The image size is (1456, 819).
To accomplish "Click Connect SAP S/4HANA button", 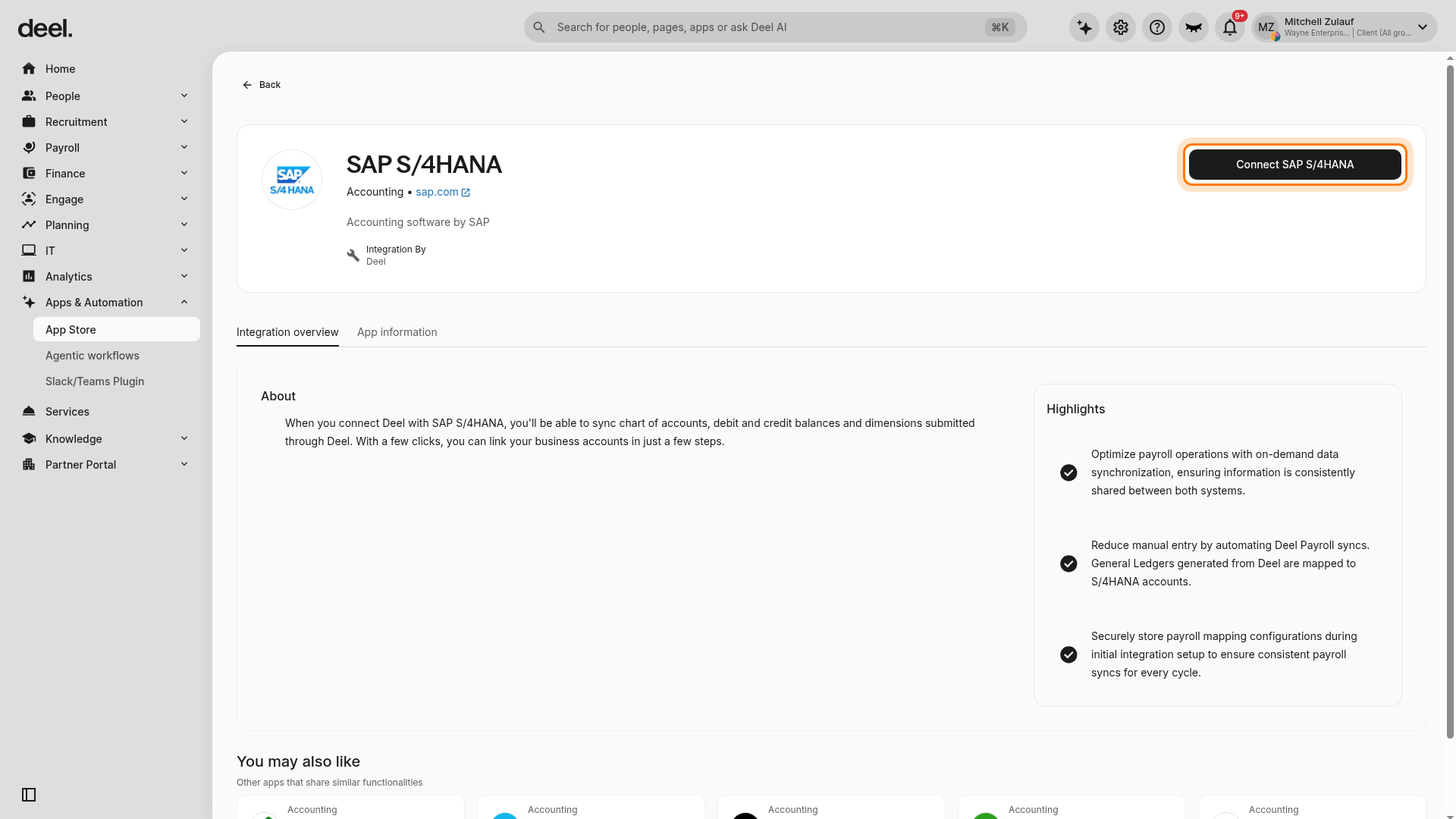I will [1295, 165].
